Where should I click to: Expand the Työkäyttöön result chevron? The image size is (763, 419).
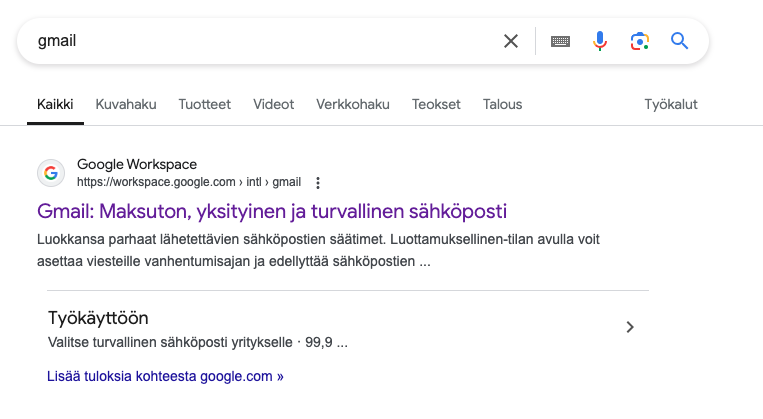pos(630,327)
